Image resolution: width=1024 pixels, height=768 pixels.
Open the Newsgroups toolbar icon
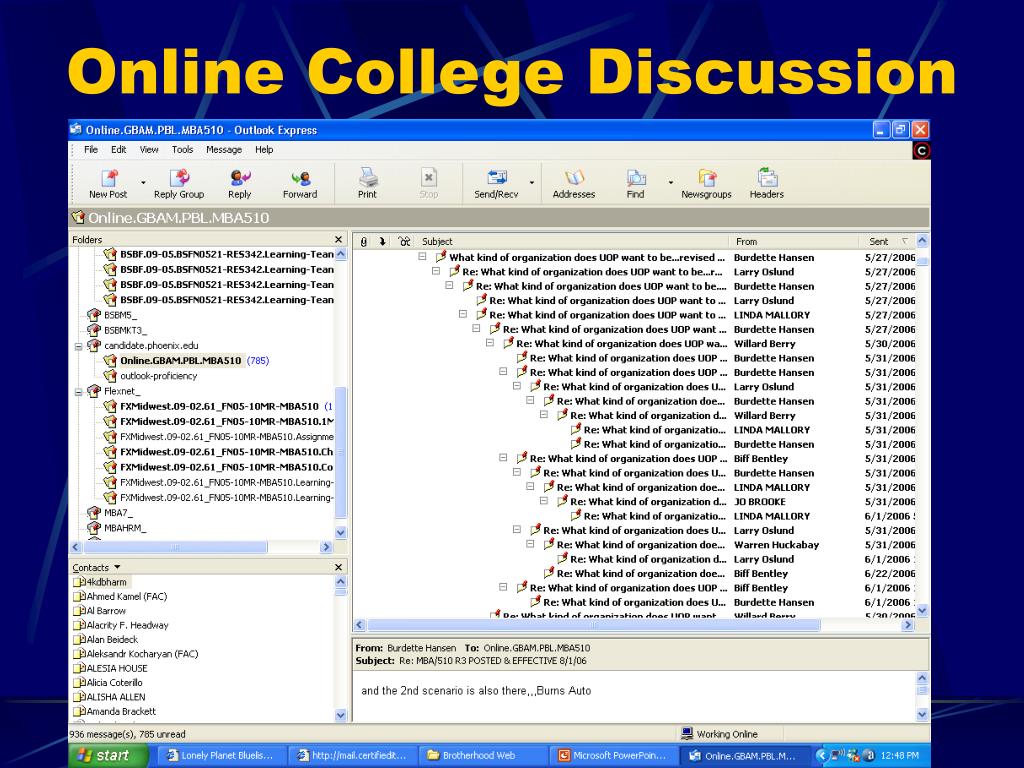point(707,184)
